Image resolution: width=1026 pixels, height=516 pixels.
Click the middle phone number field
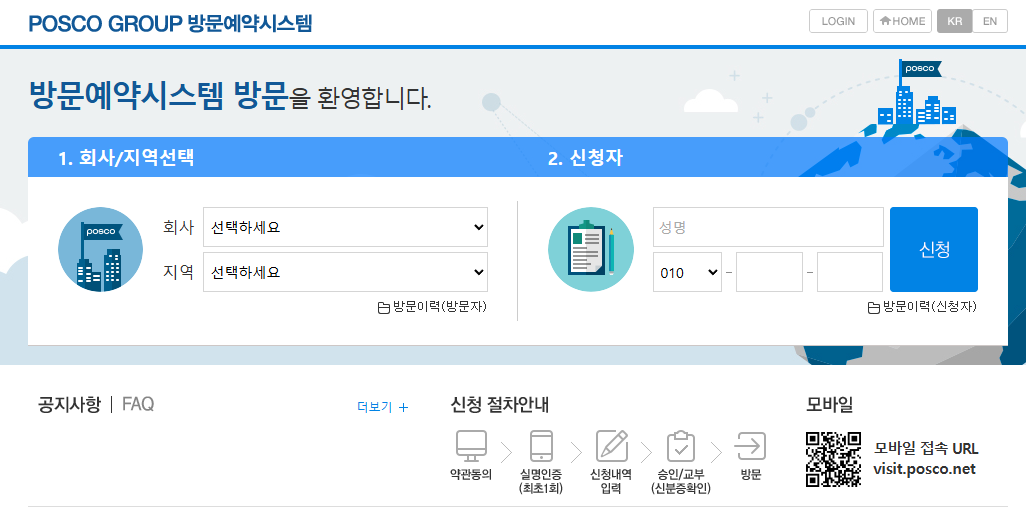point(769,272)
